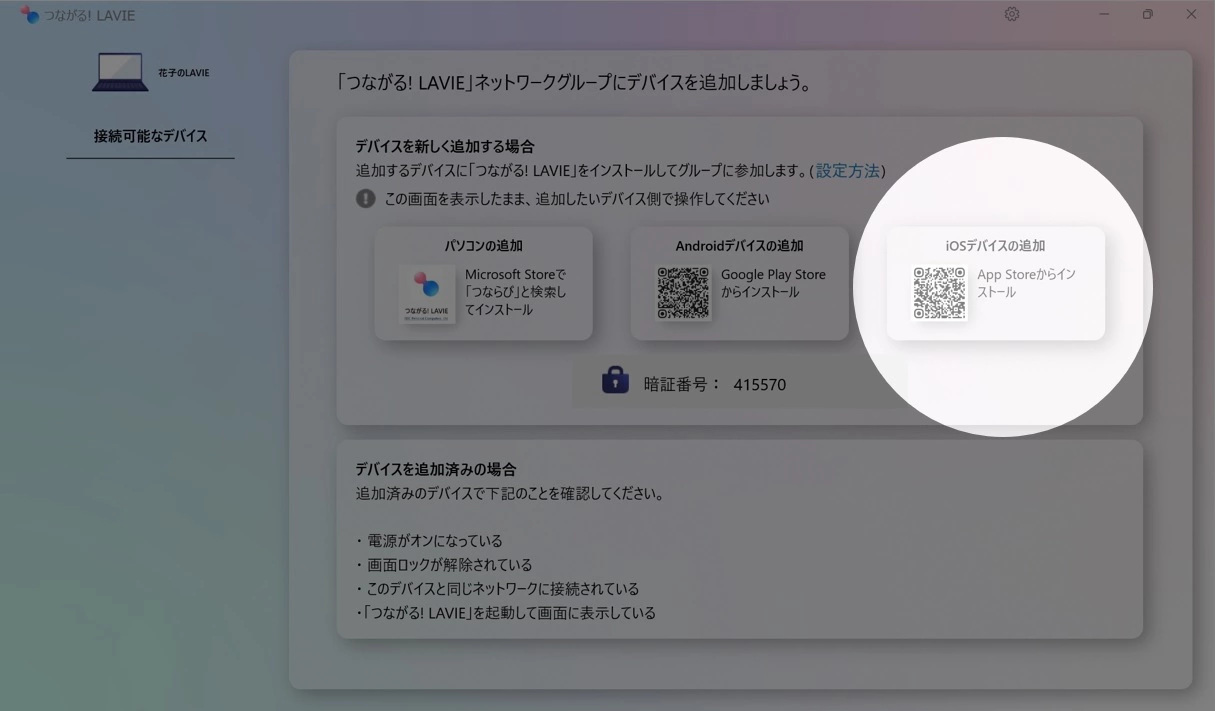The height and width of the screenshot is (711, 1215).
Task: Click the 同じネットワークに接続されている line
Action: pyautogui.click(x=497, y=589)
